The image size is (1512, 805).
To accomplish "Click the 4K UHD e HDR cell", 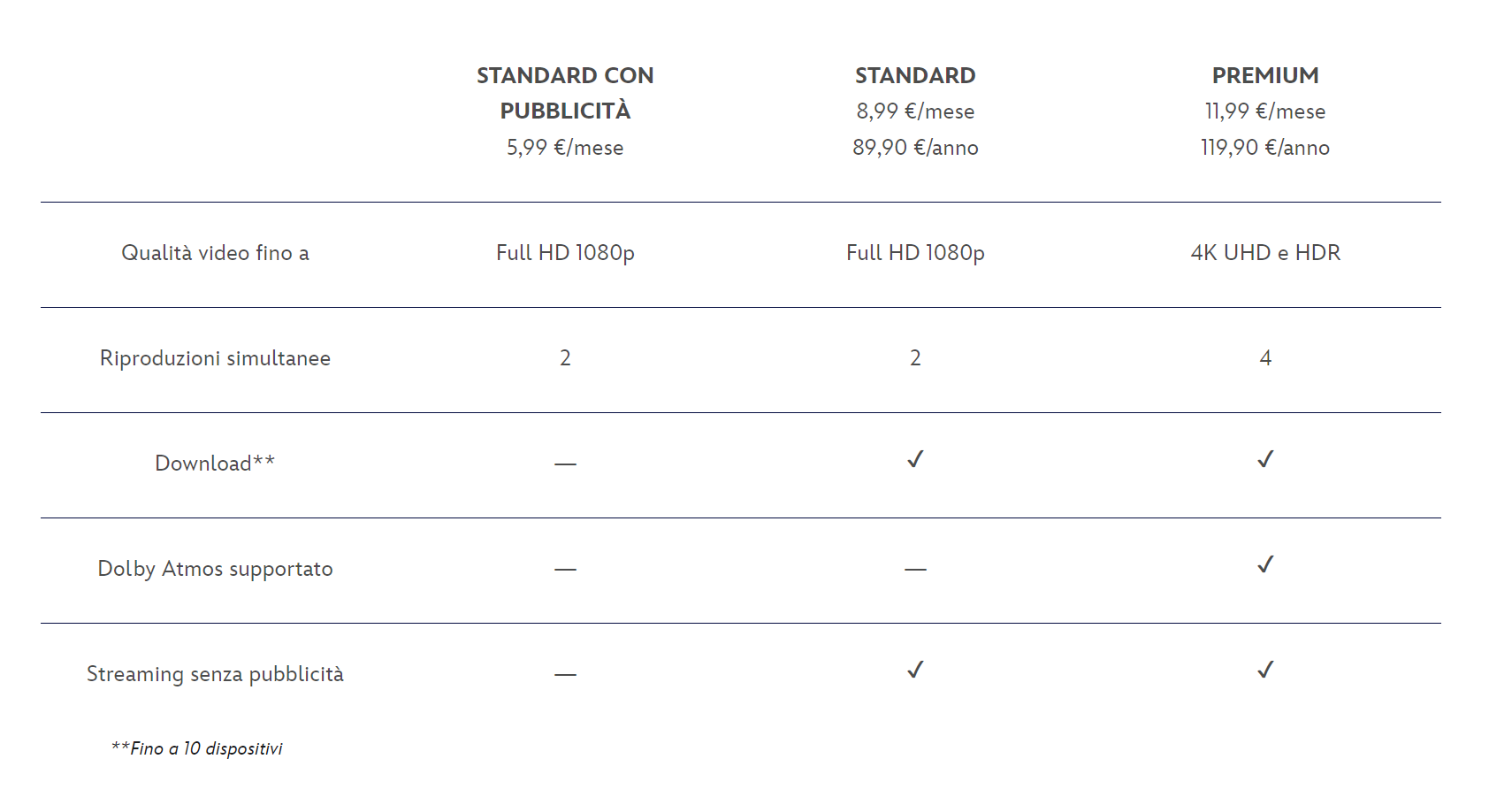I will [1265, 253].
